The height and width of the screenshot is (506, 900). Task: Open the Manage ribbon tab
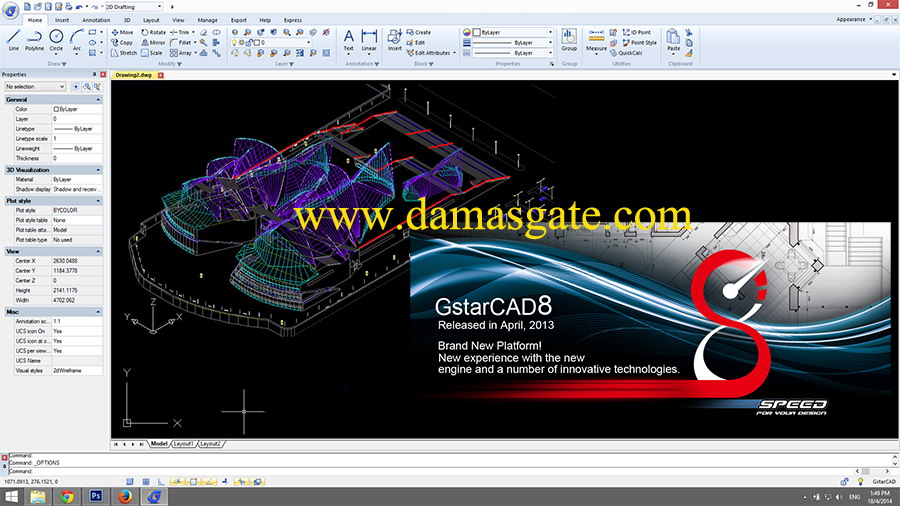(x=207, y=20)
